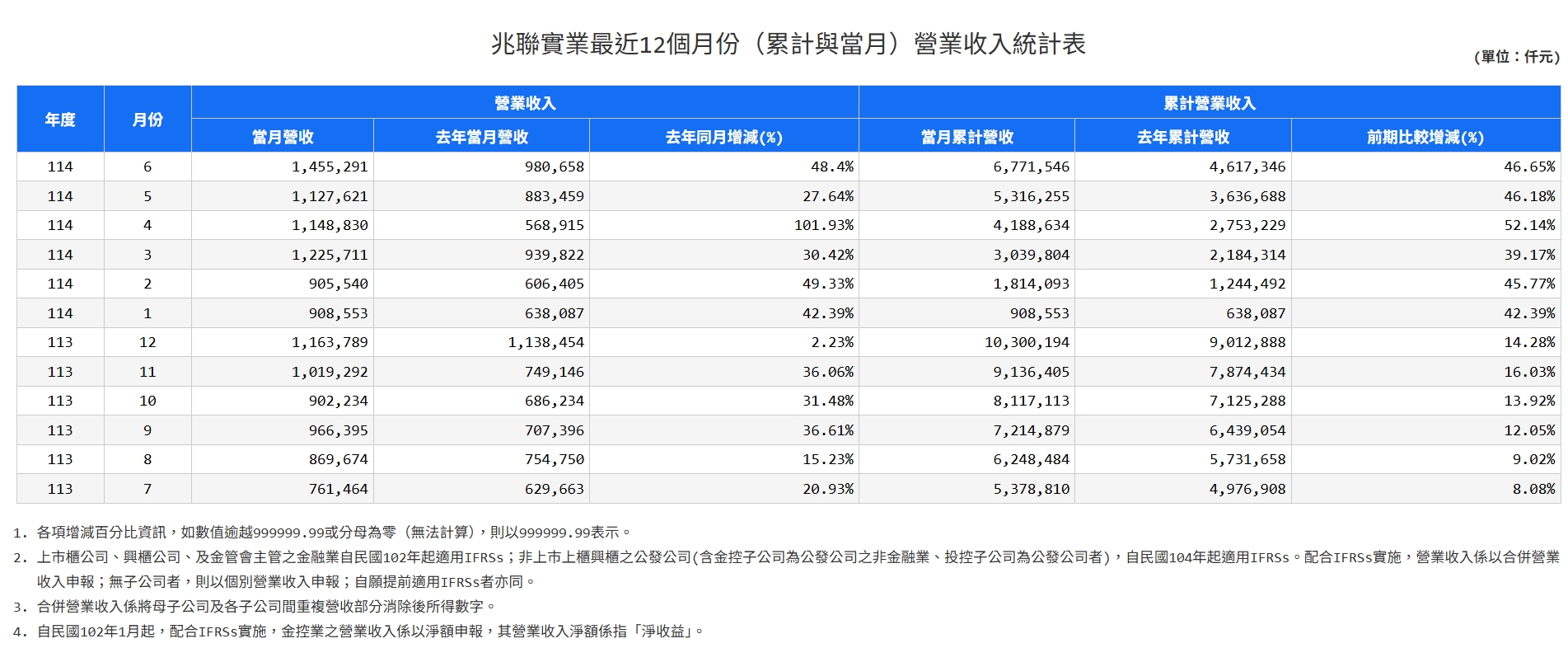Click the 當月營收 column header

[x=283, y=137]
